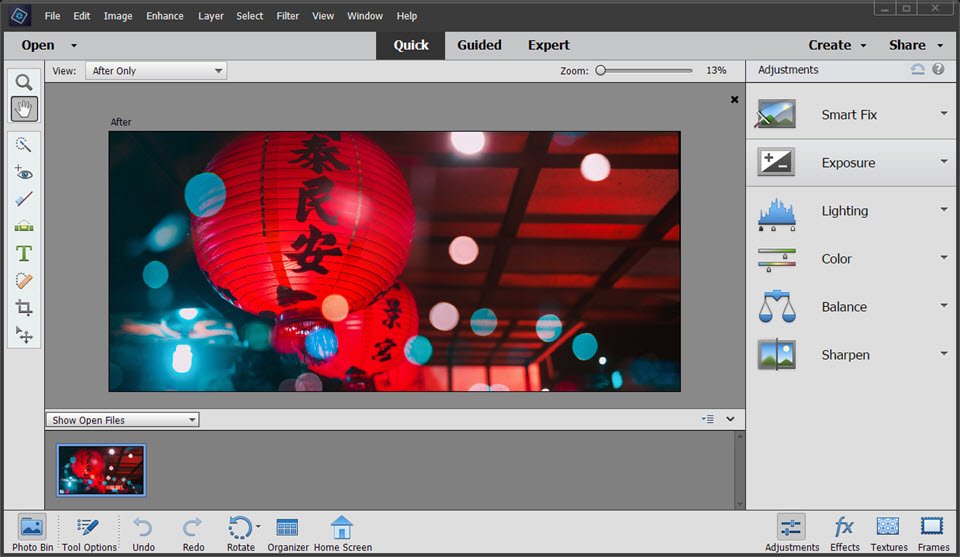Select the Text tool

tap(23, 253)
